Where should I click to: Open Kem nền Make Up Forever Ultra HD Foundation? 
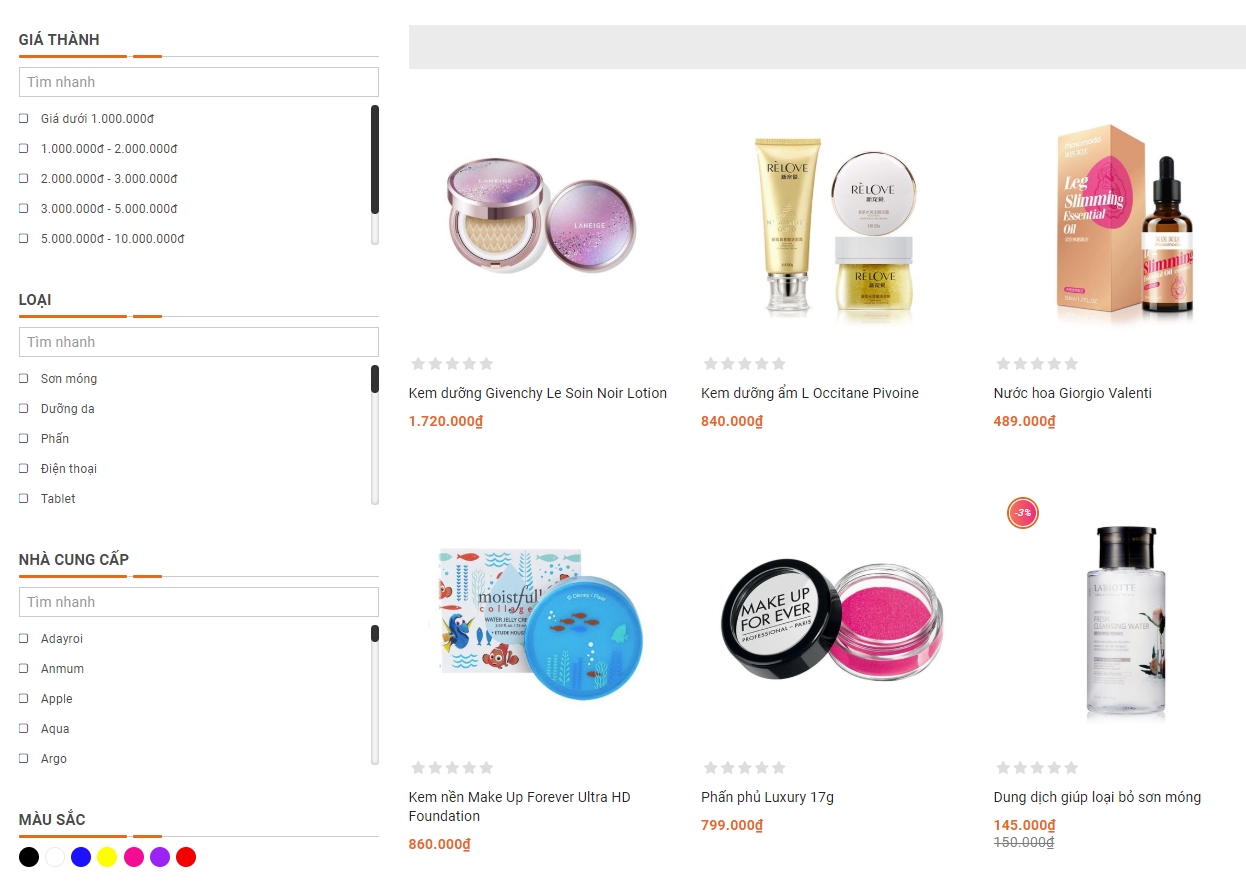520,806
